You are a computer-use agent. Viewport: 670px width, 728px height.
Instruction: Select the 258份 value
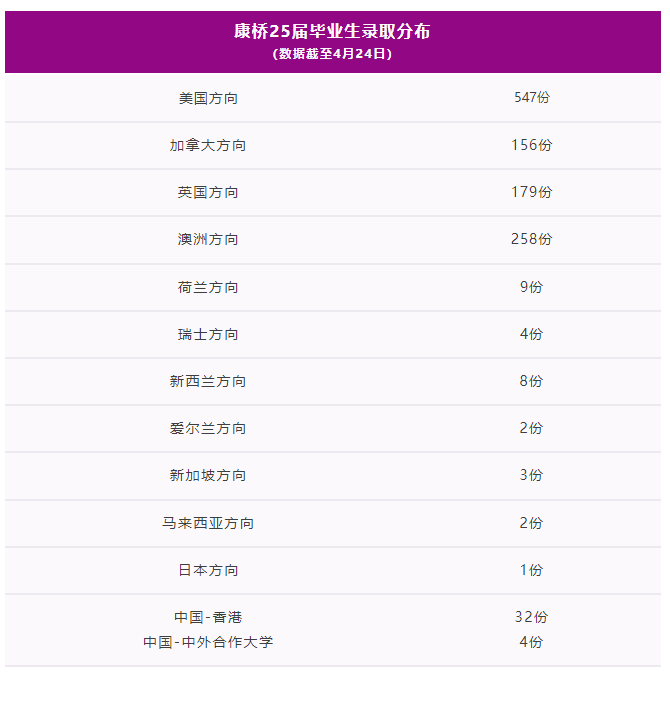click(532, 239)
